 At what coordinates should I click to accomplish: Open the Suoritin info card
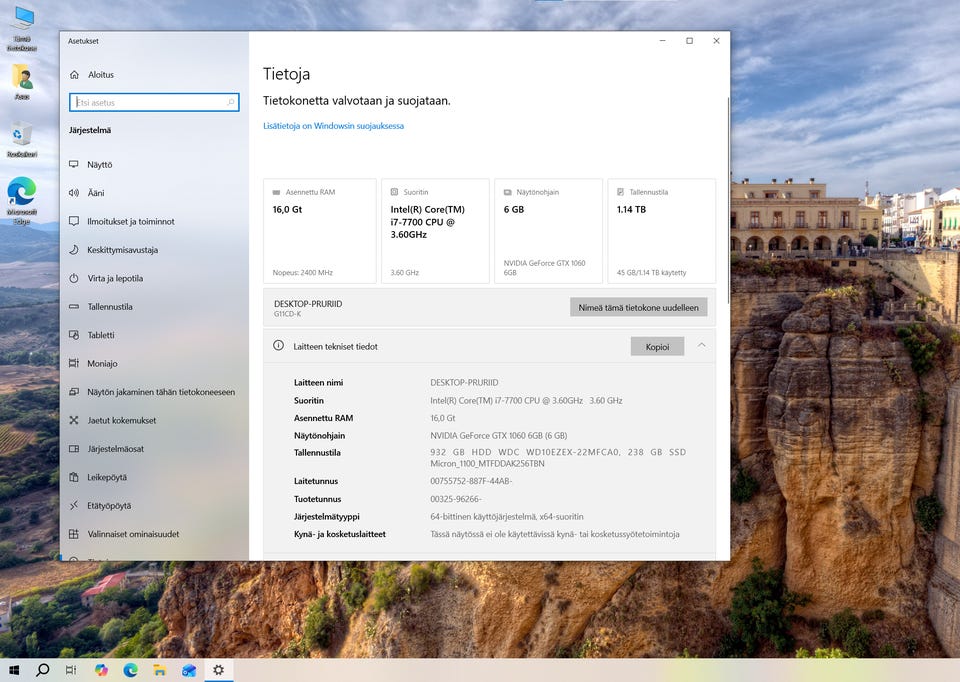(x=435, y=231)
